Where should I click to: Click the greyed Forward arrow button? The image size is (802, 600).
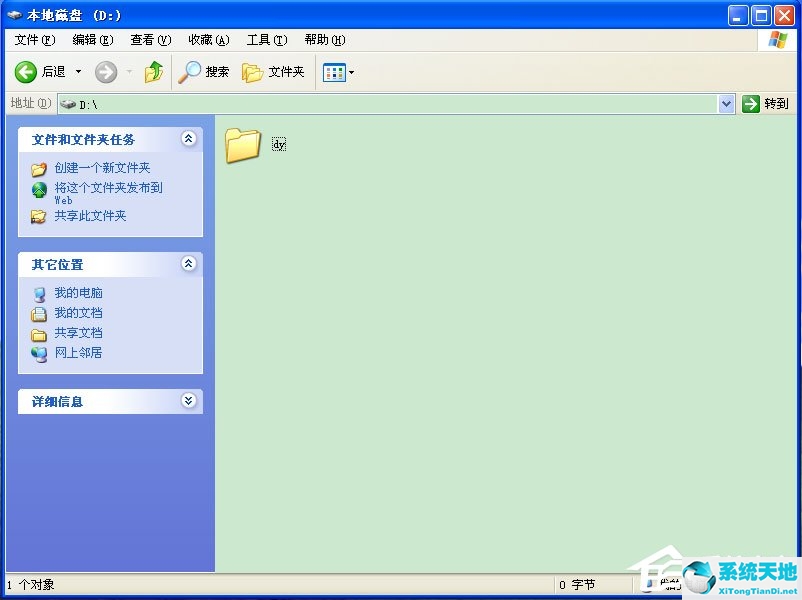[106, 72]
